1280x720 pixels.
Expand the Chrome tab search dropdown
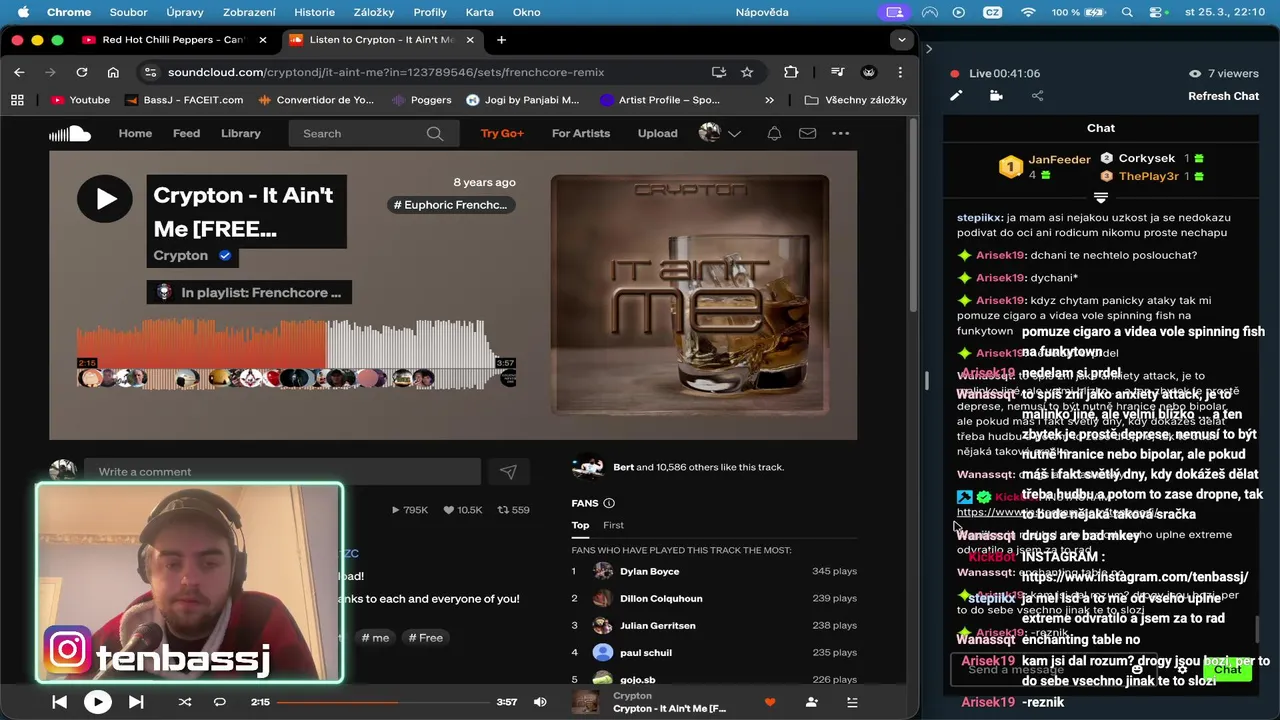(x=902, y=40)
